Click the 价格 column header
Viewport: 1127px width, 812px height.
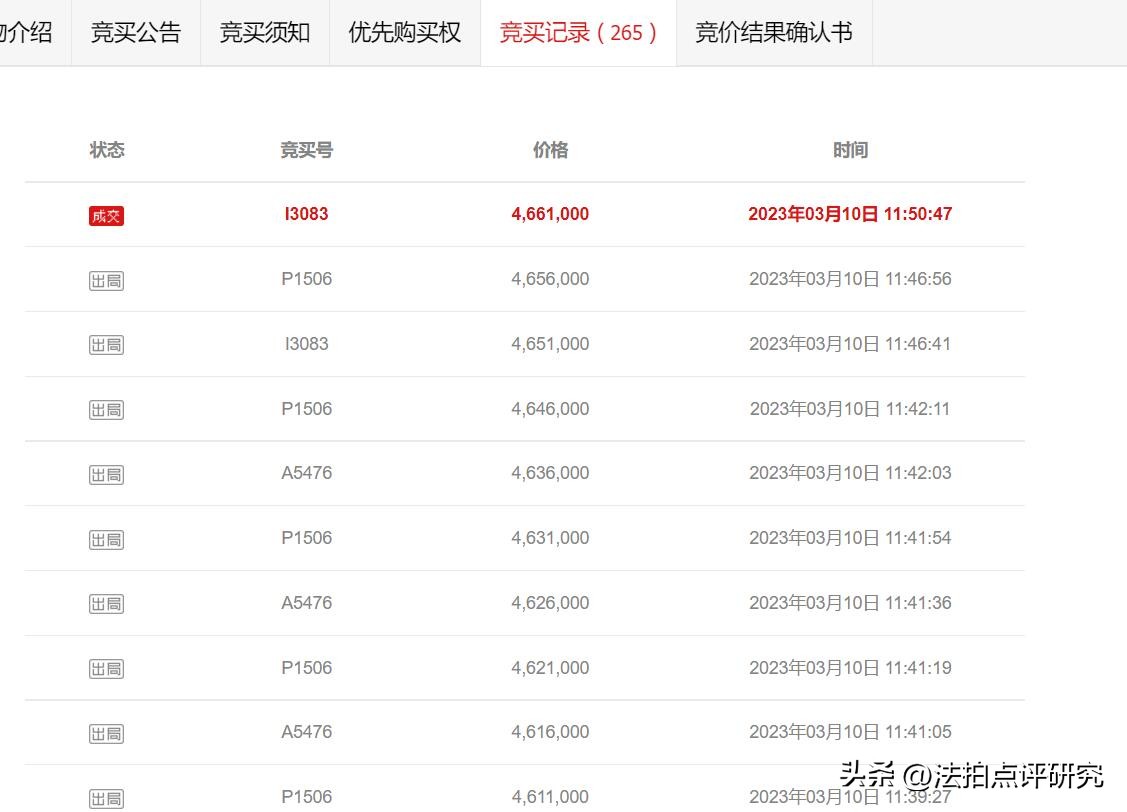tap(549, 149)
